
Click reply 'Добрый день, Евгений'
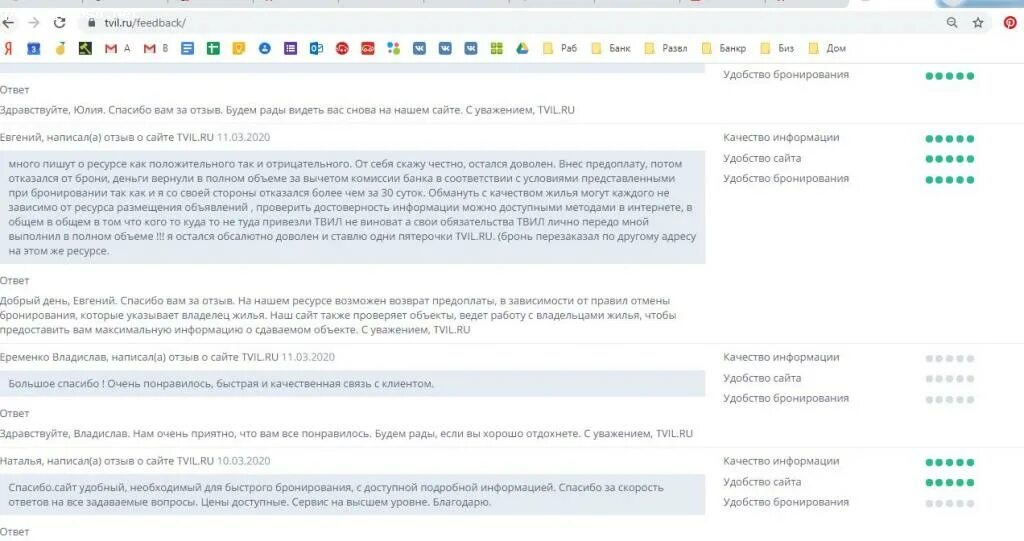[338, 315]
